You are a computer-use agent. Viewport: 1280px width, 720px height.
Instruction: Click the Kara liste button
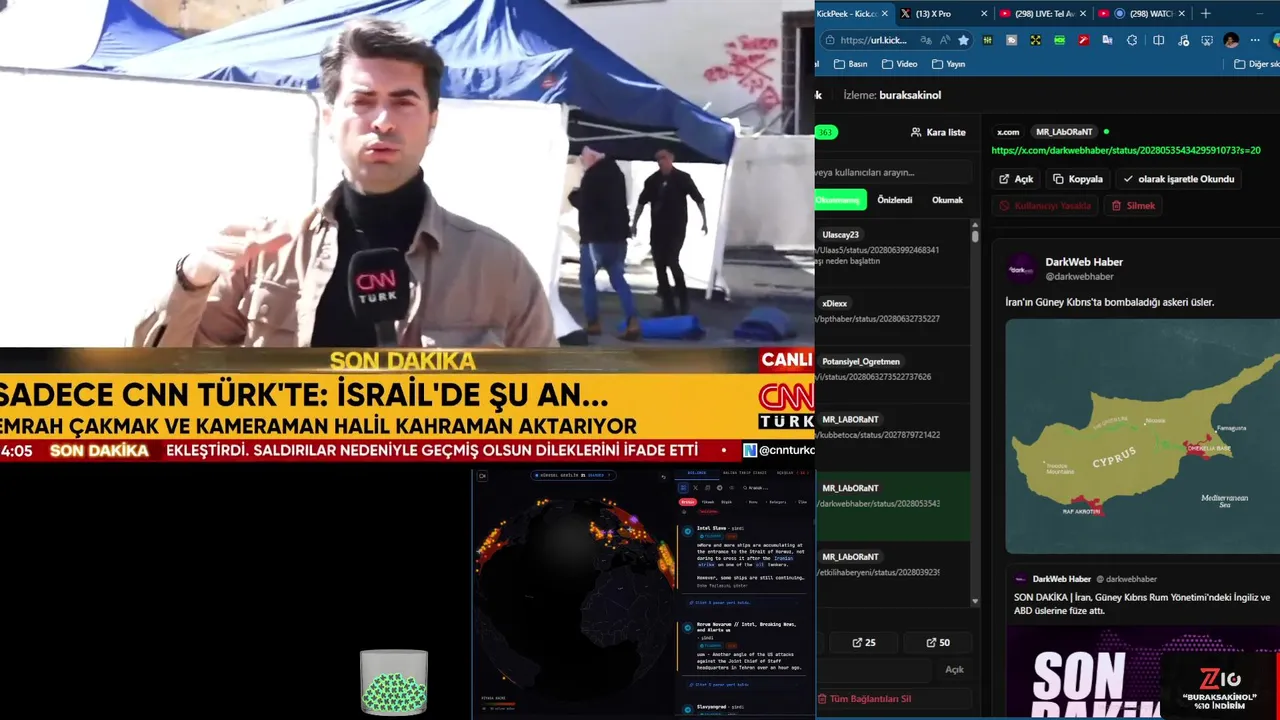pyautogui.click(x=938, y=132)
